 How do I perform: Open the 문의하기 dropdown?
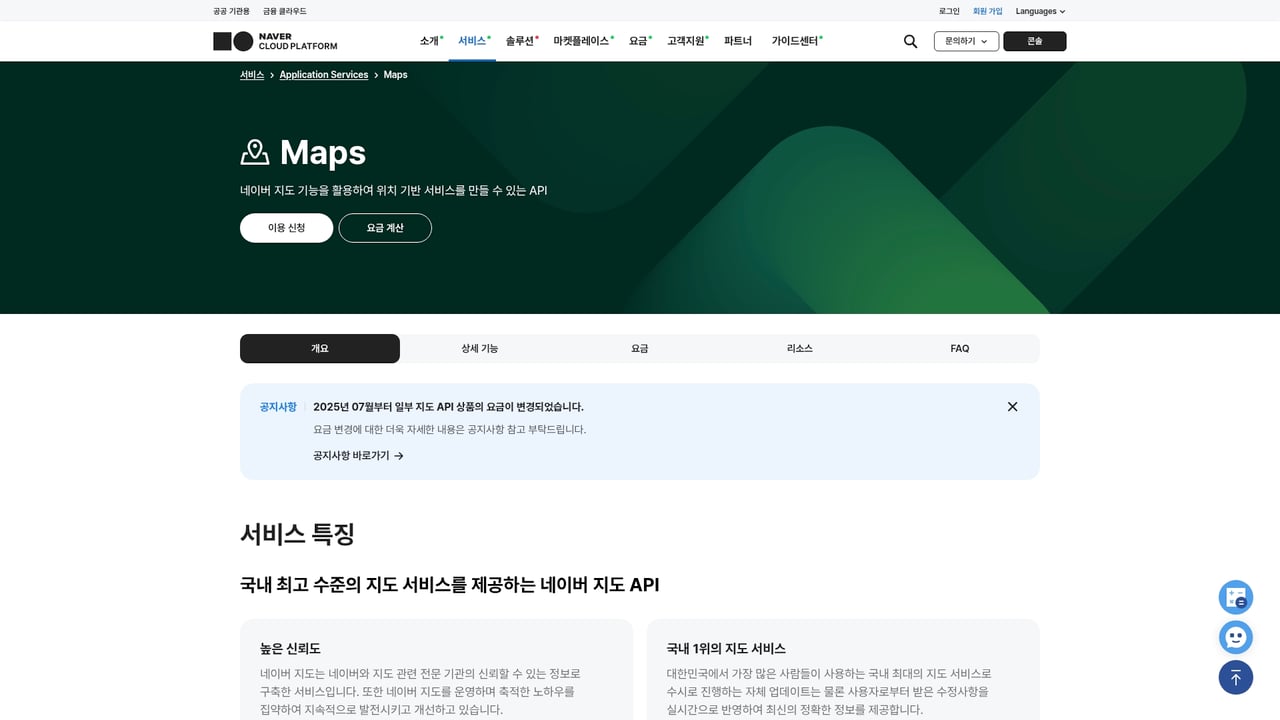click(x=966, y=41)
